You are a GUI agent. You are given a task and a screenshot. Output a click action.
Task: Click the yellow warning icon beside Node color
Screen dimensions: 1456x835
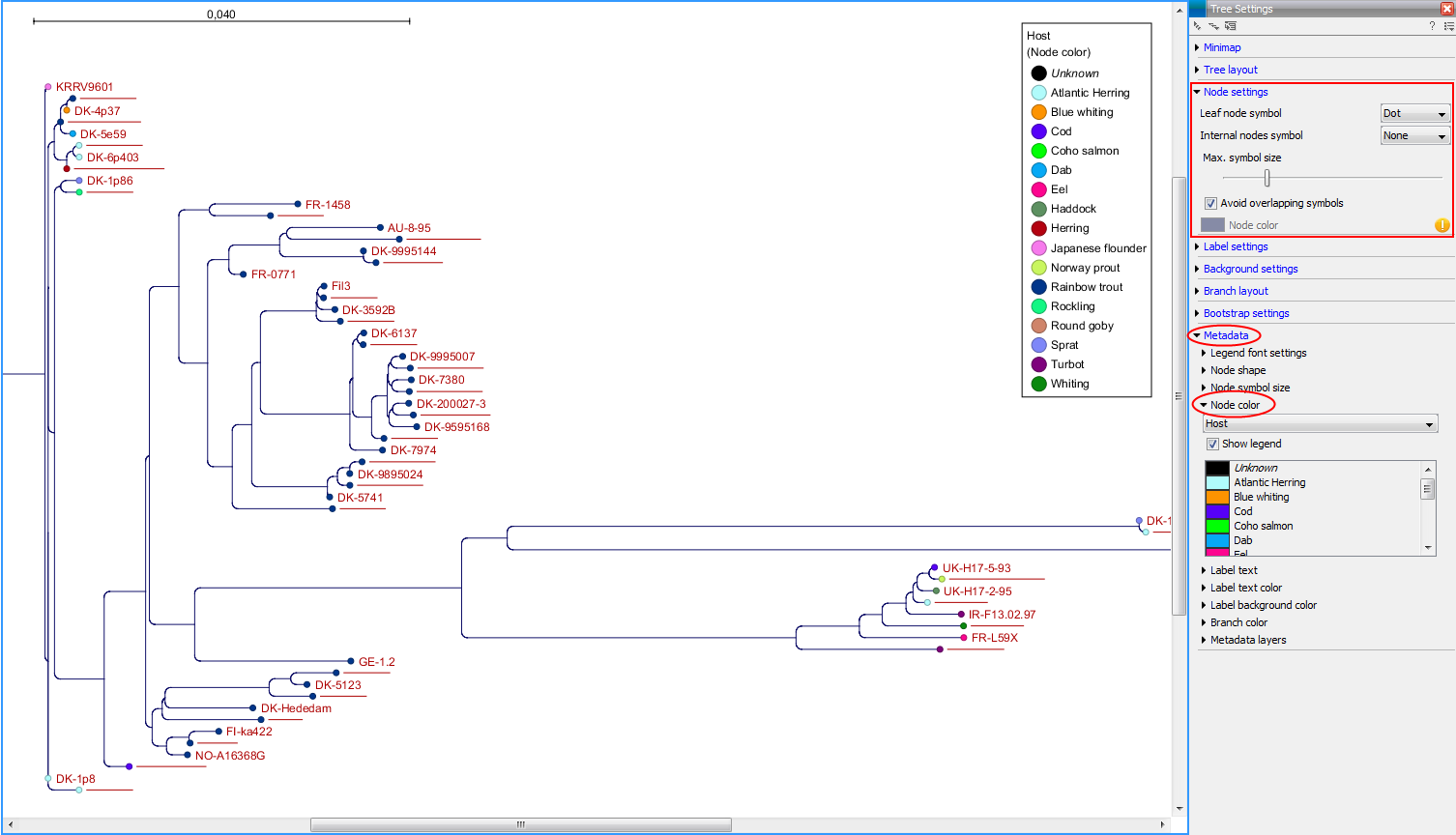(x=1441, y=225)
